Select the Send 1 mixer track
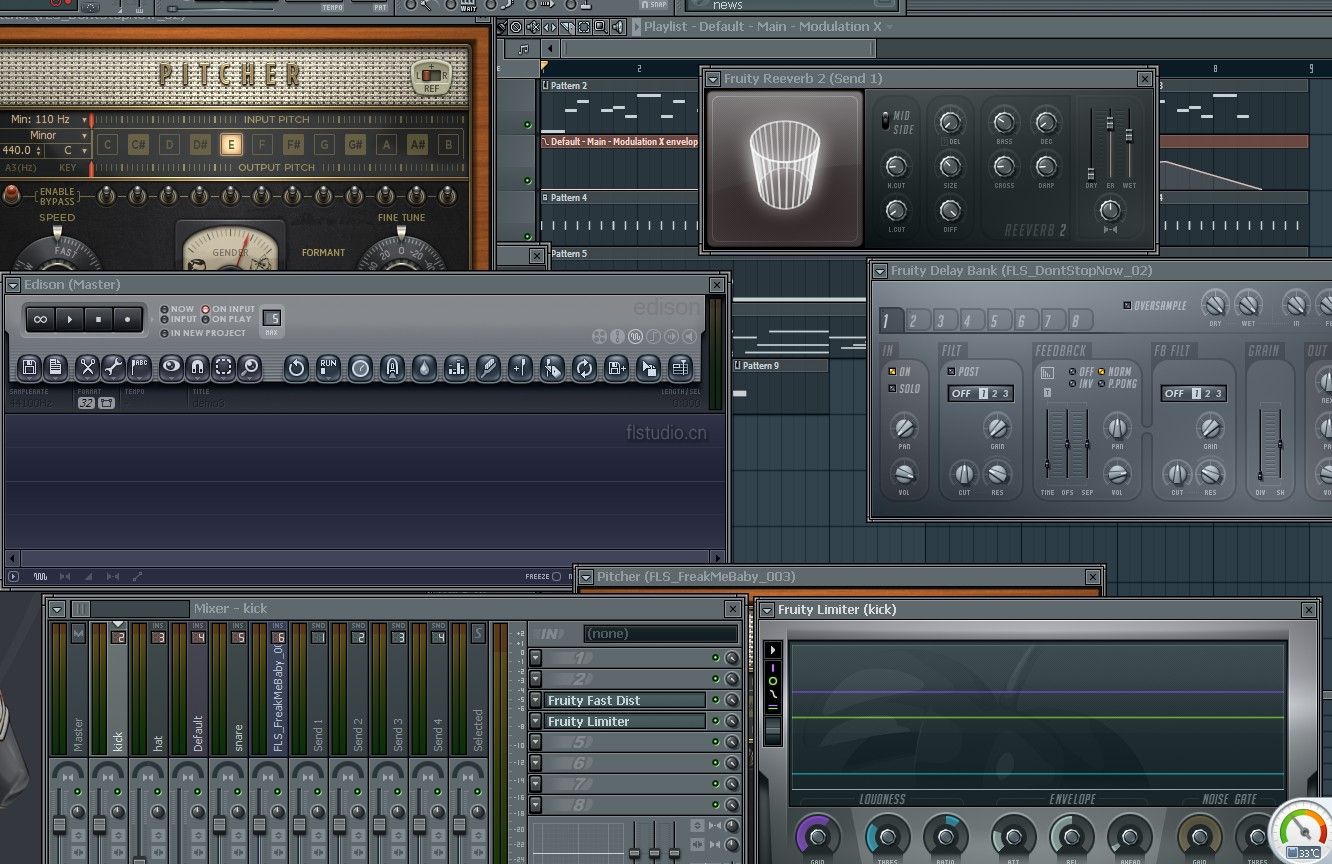Screen dimensions: 1332x864 318,690
